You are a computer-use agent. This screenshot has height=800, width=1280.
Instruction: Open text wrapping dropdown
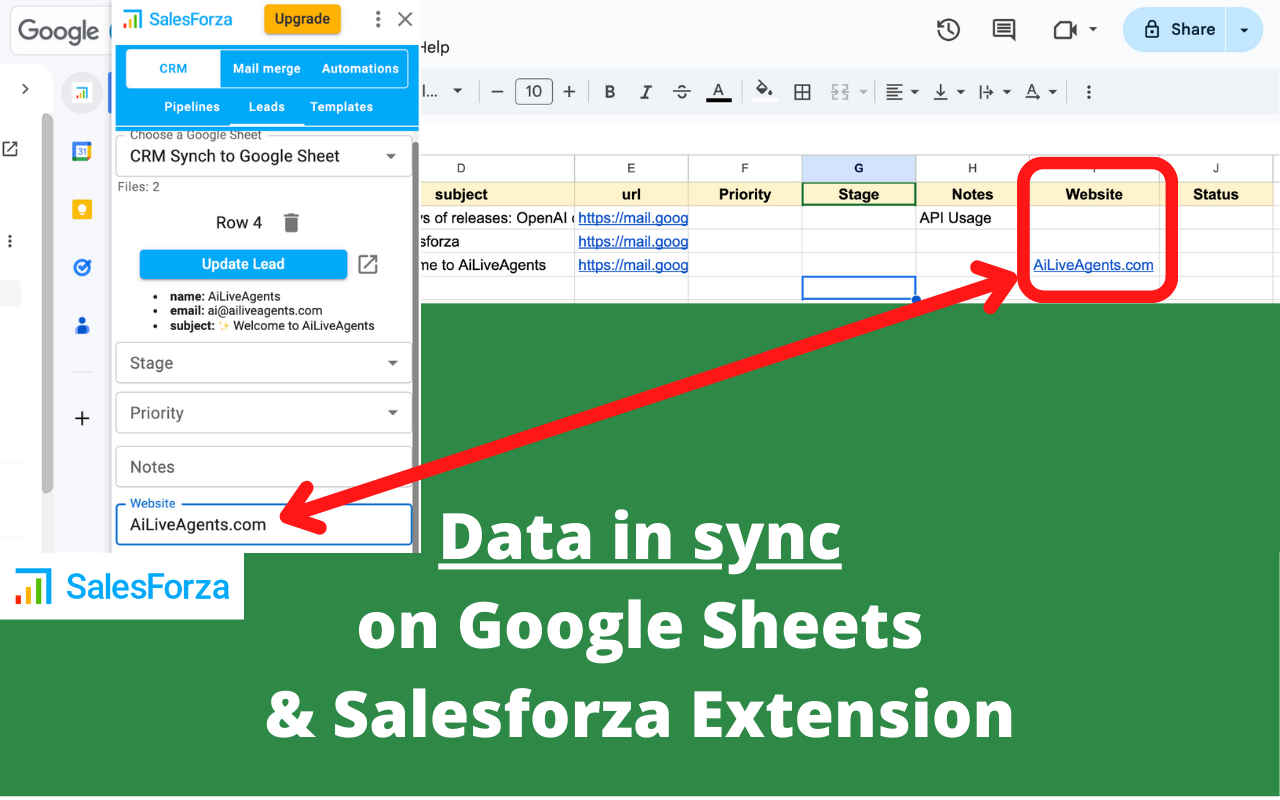[x=995, y=92]
